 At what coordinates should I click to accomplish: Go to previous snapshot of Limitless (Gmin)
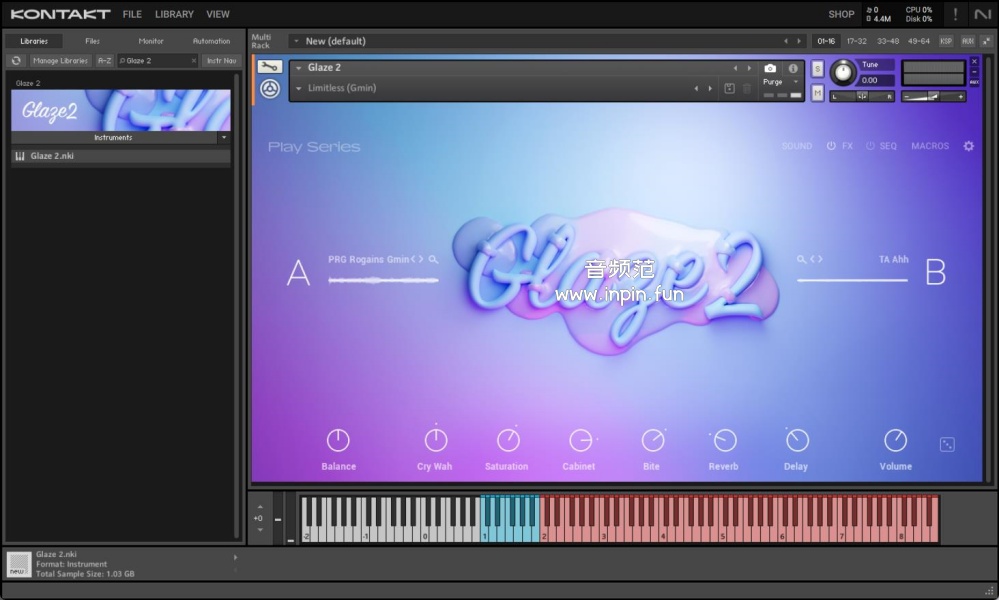pos(696,89)
